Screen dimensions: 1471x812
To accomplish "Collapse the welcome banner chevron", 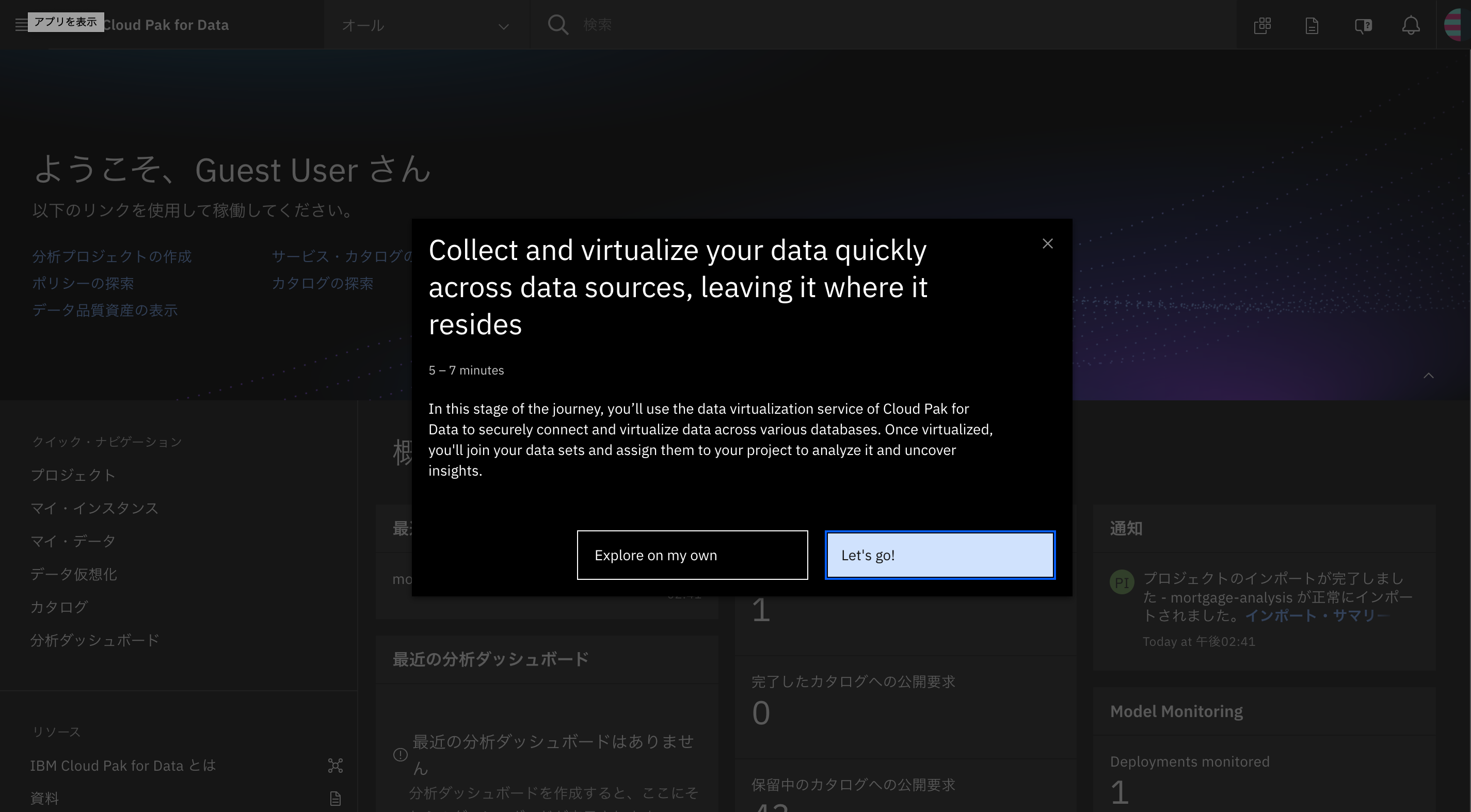I will pyautogui.click(x=1428, y=375).
